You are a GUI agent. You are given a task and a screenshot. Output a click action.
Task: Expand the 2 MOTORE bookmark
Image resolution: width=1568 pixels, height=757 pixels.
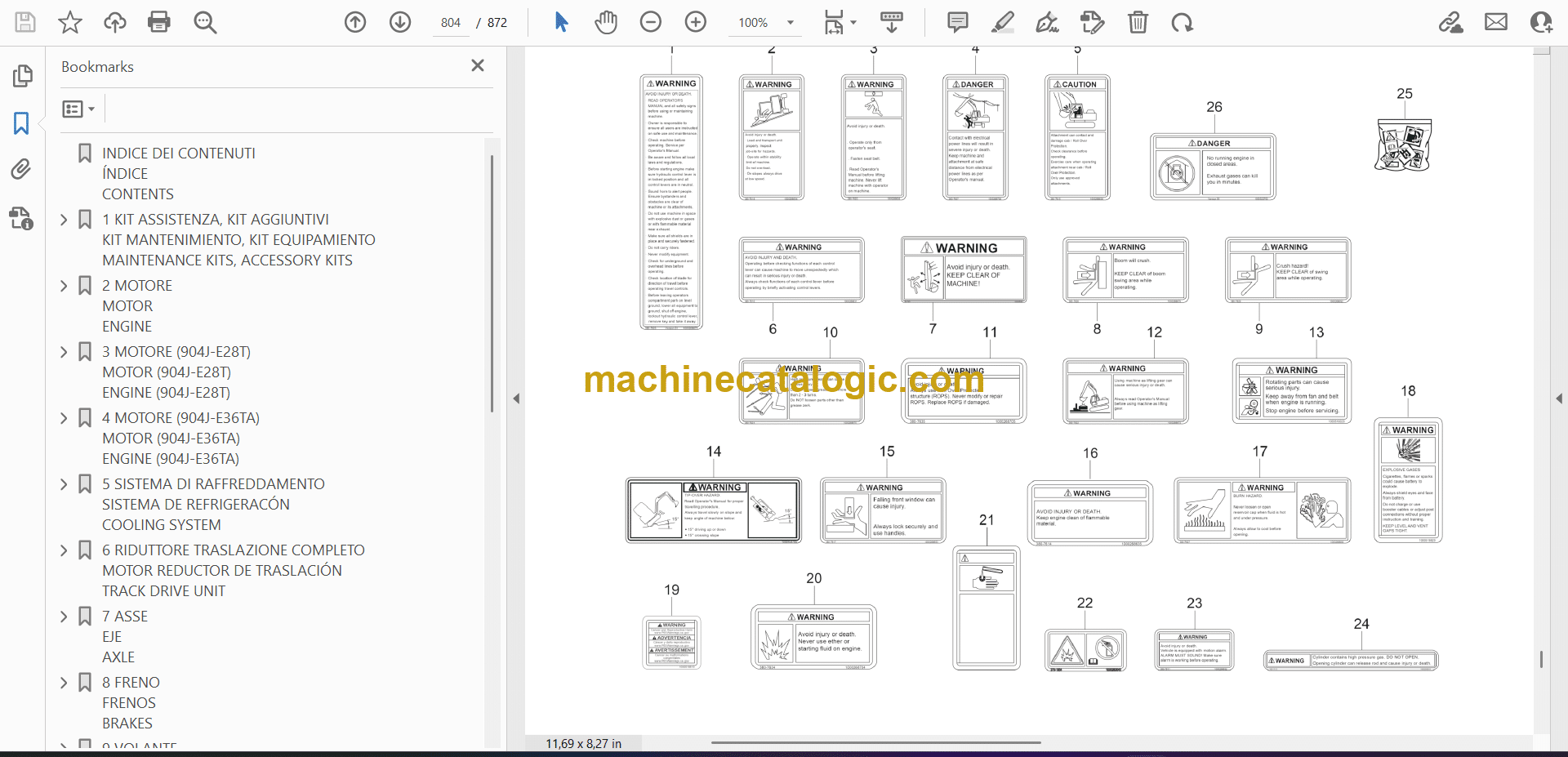64,286
